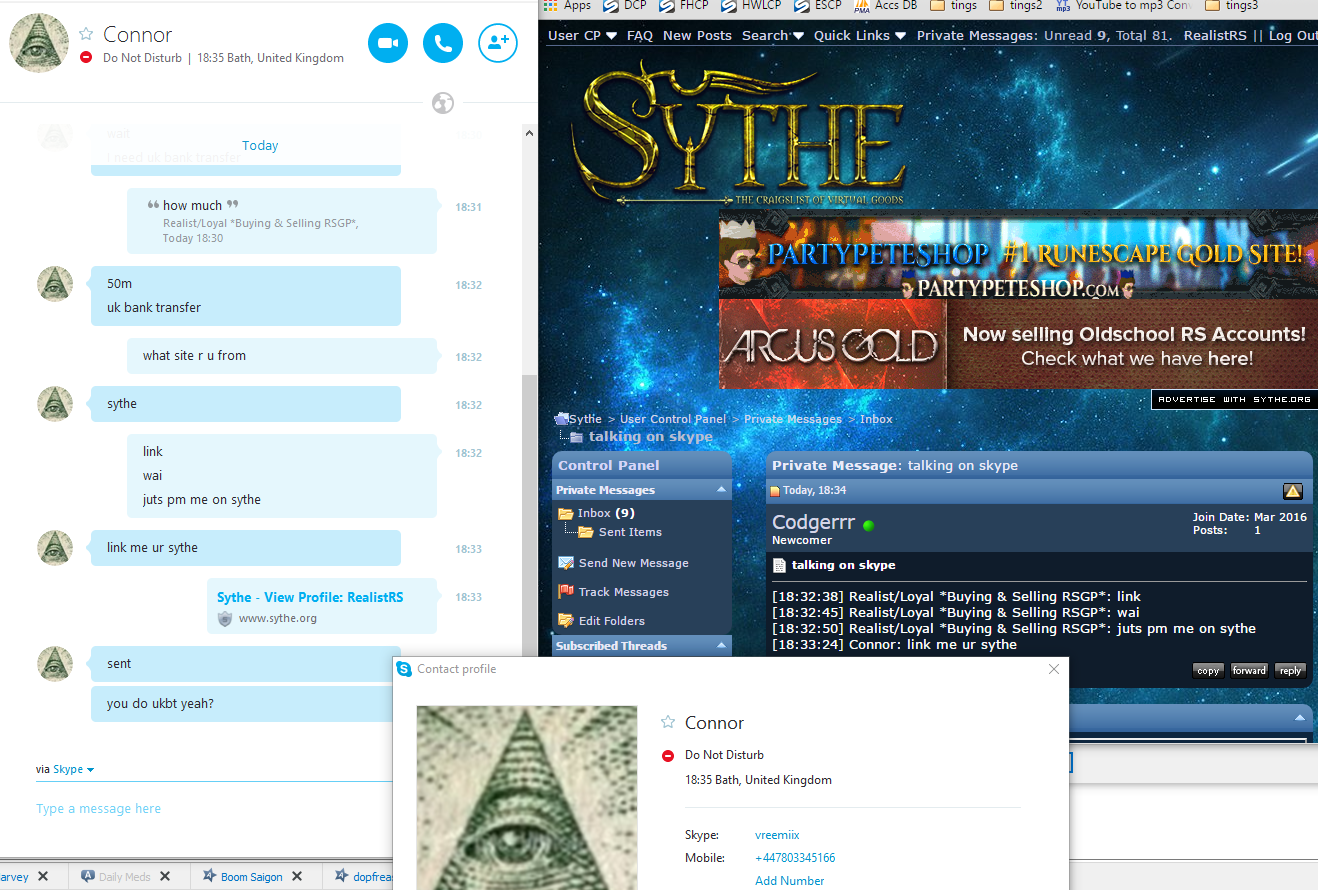The width and height of the screenshot is (1318, 890).
Task: Open the DCP bookmark
Action: (625, 5)
